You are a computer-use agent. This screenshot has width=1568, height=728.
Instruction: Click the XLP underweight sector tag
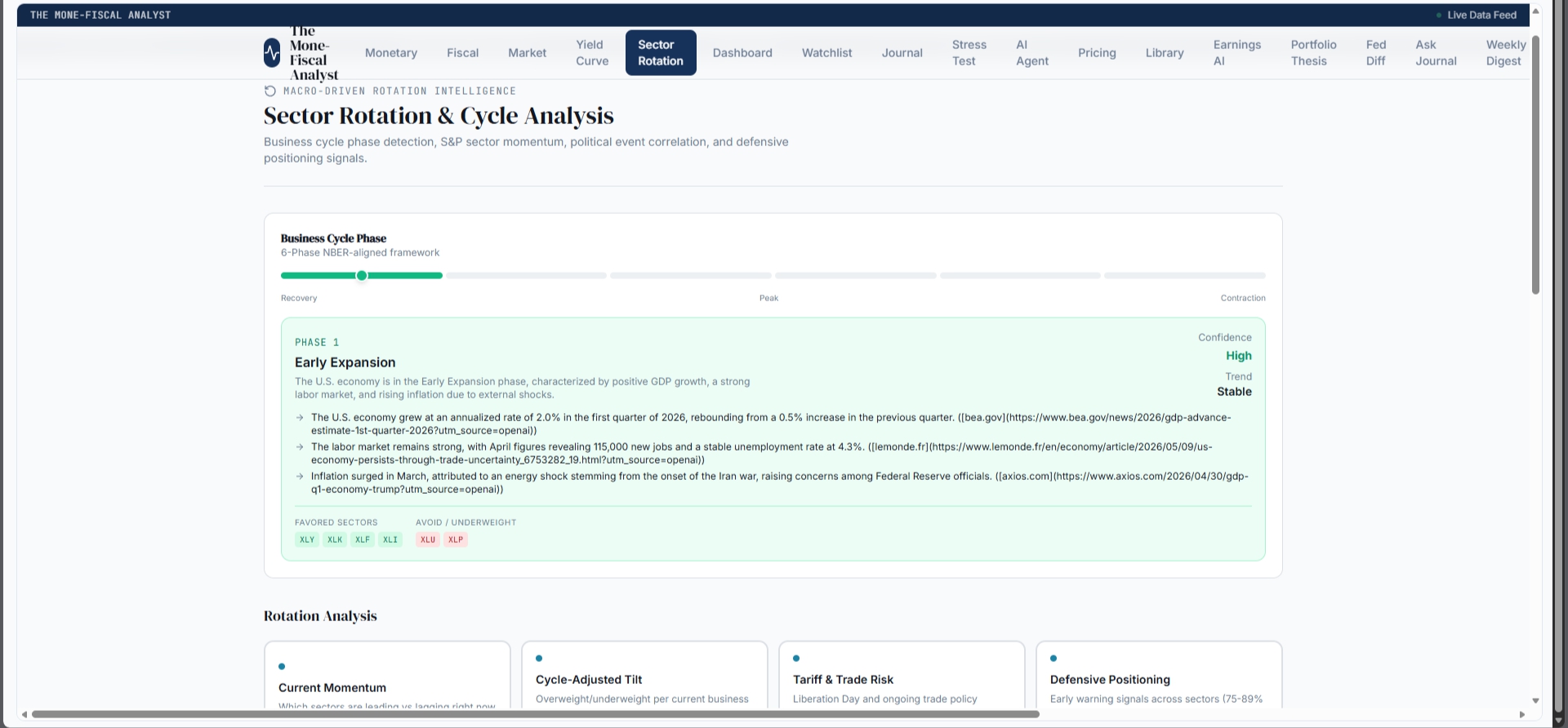456,539
